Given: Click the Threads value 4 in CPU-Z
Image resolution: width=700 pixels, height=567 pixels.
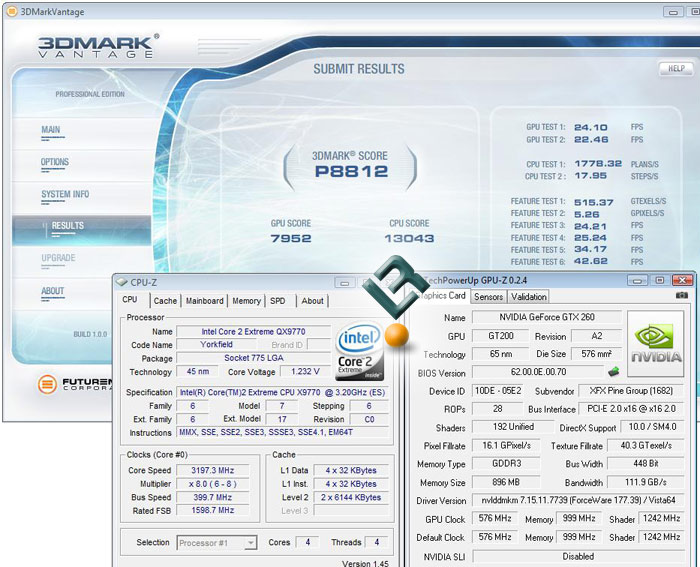Looking at the screenshot, I should pyautogui.click(x=377, y=542).
